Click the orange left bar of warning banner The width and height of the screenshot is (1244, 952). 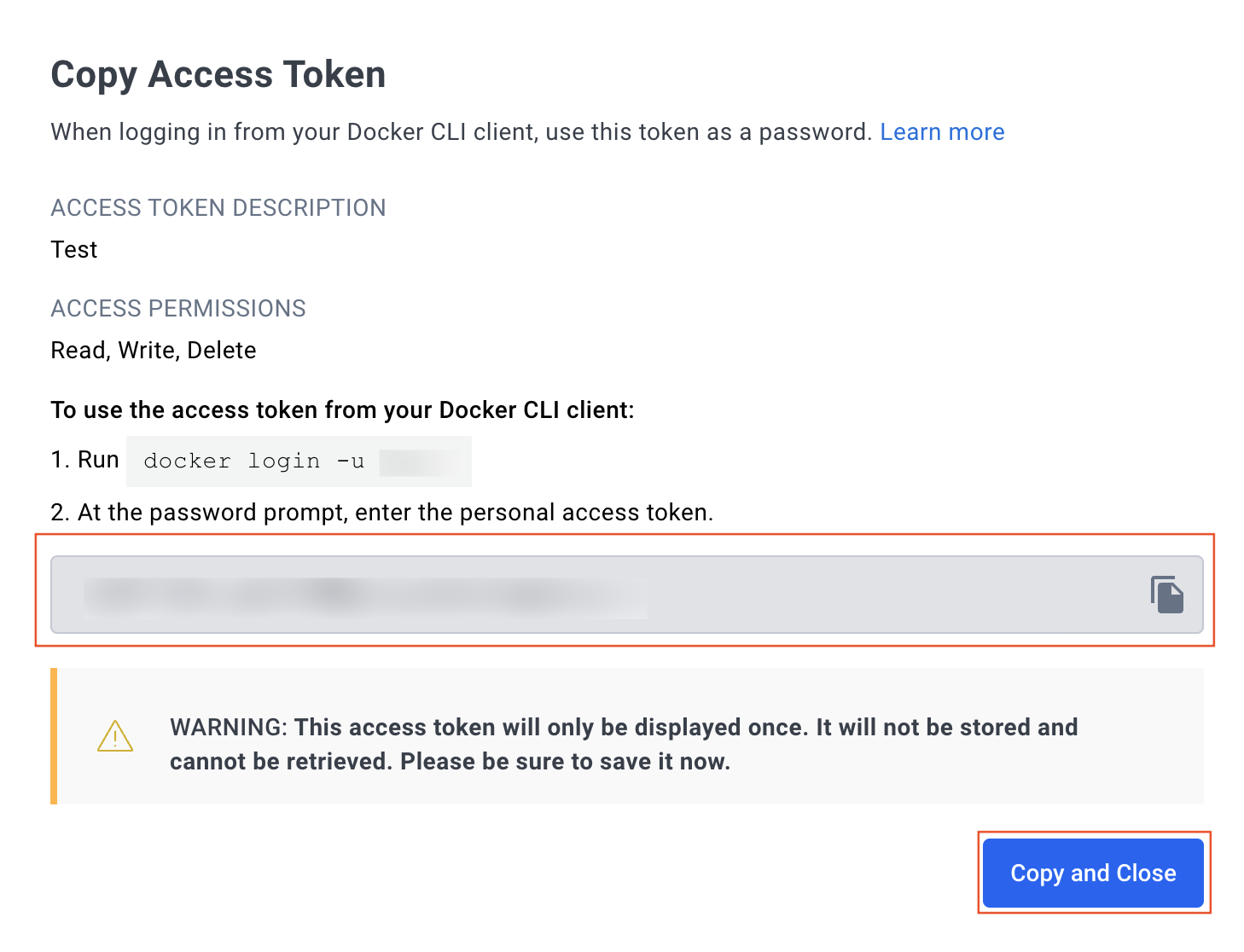point(54,736)
